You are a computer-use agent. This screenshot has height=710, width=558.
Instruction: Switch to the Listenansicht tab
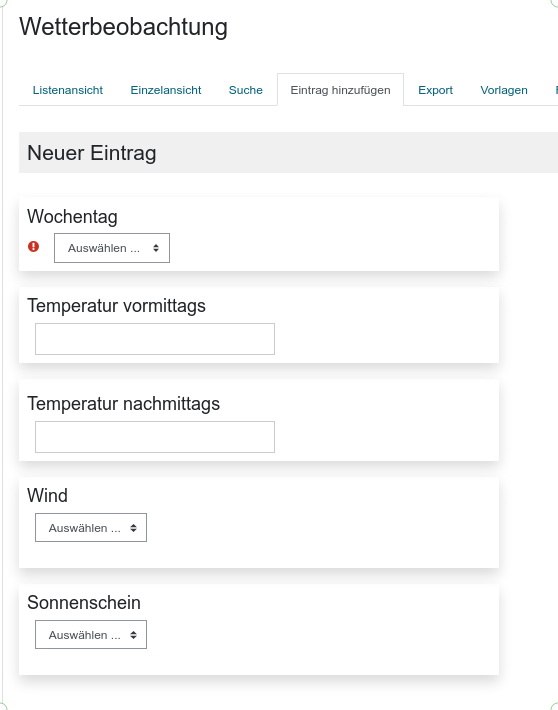(68, 90)
